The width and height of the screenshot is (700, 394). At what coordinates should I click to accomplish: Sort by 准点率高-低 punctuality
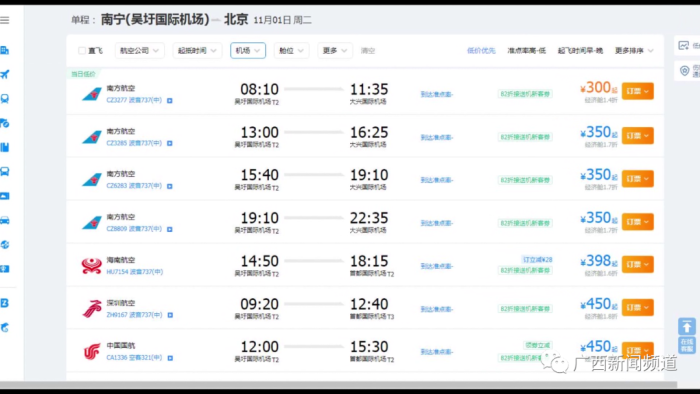(x=526, y=51)
